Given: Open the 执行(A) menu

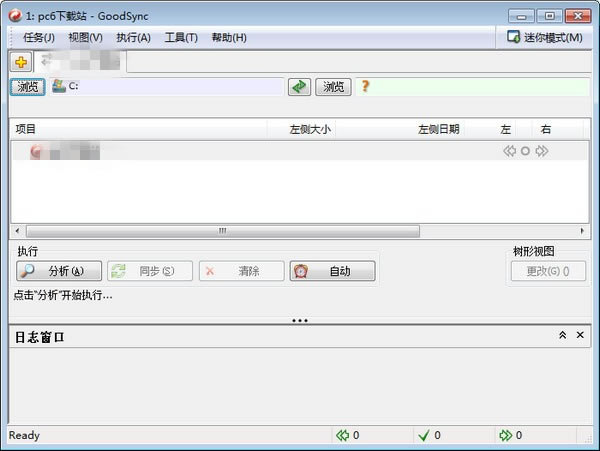Looking at the screenshot, I should (133, 37).
